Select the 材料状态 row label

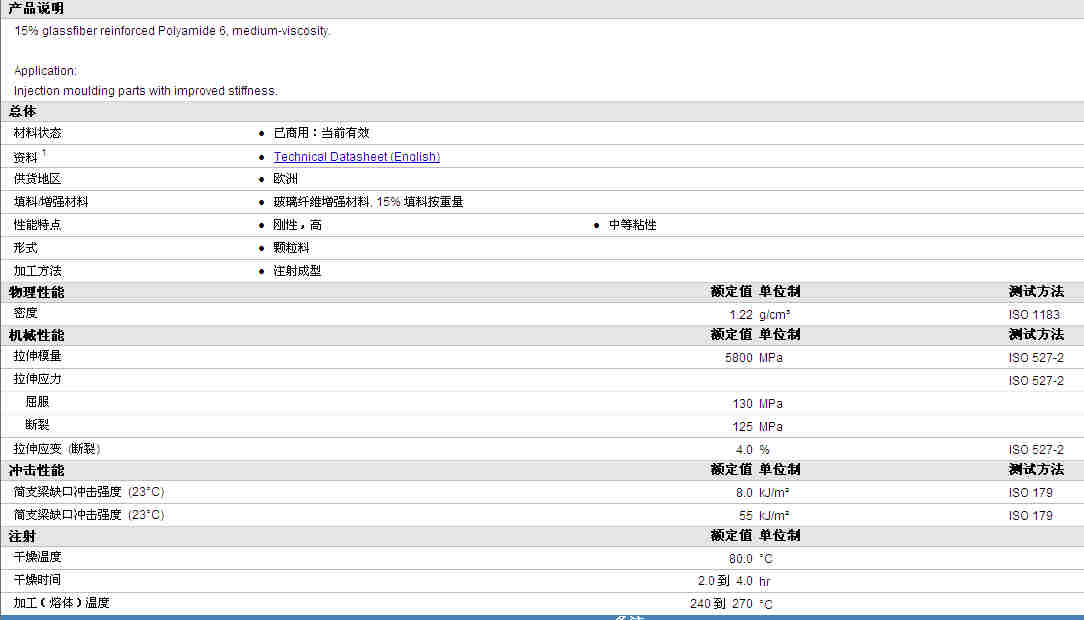coord(37,133)
